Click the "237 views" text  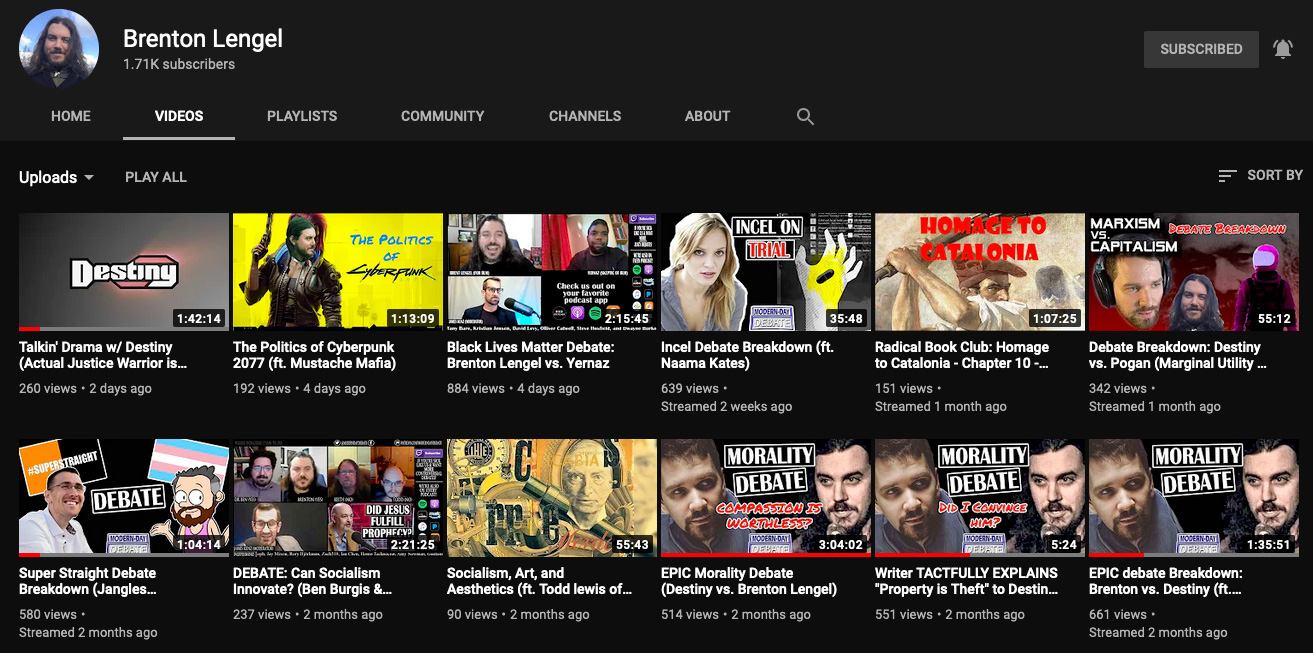[261, 614]
